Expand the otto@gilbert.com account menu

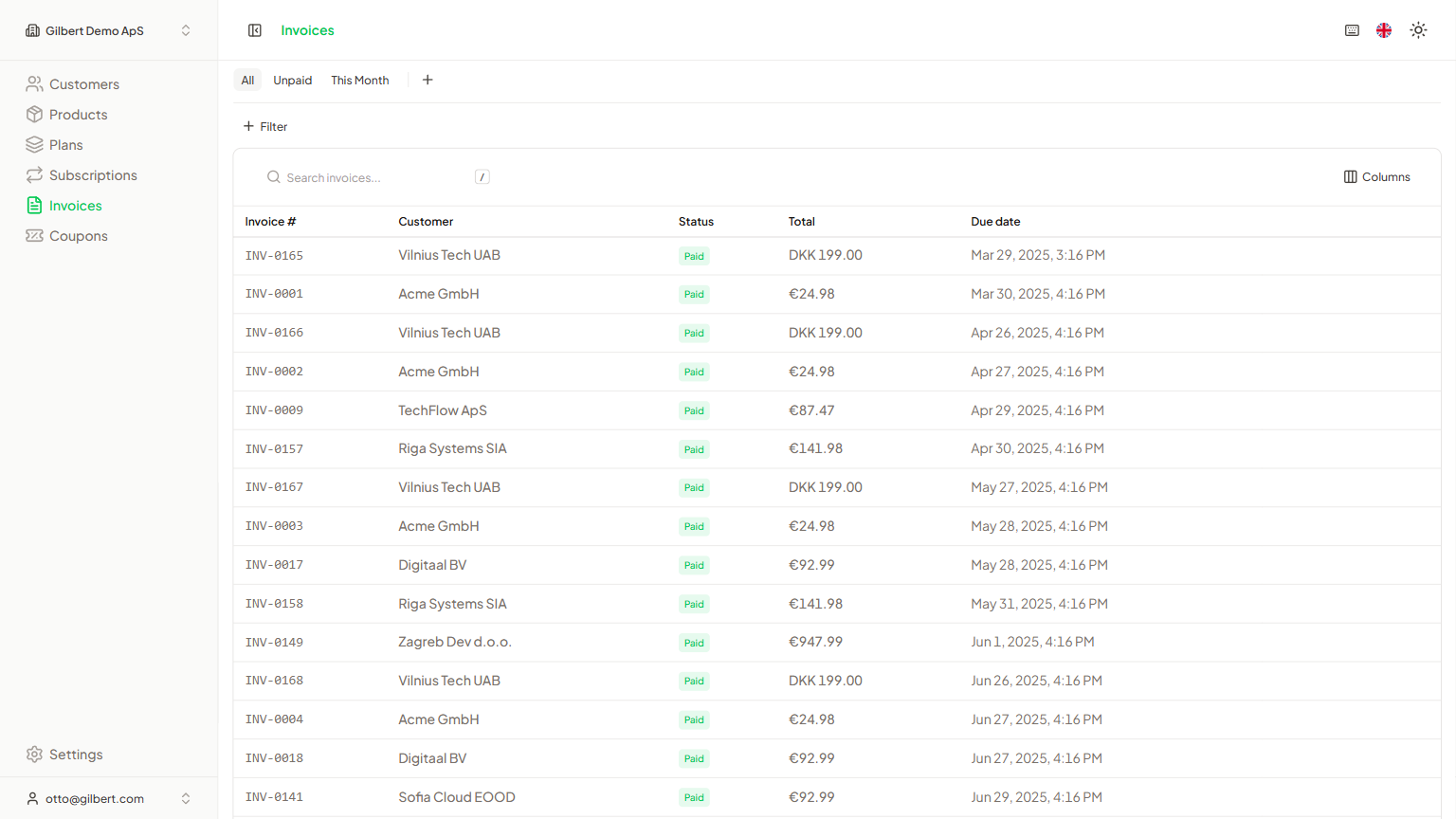tap(104, 798)
